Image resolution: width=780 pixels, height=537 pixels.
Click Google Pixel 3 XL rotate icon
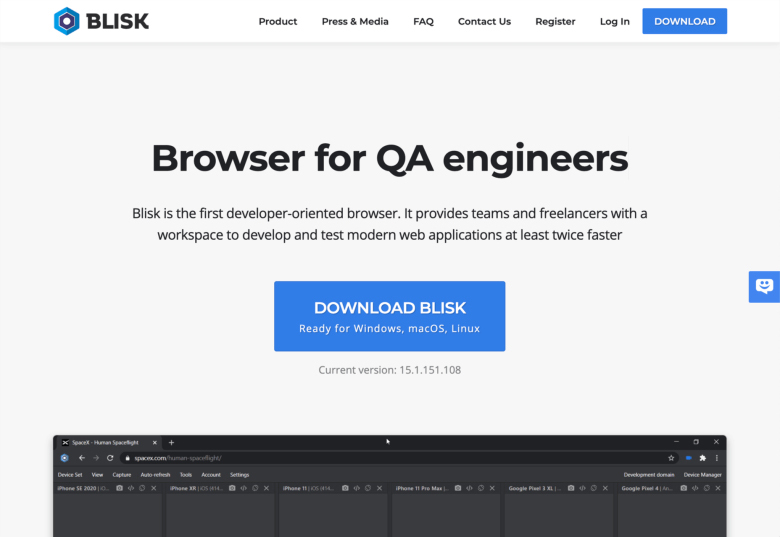[x=593, y=488]
